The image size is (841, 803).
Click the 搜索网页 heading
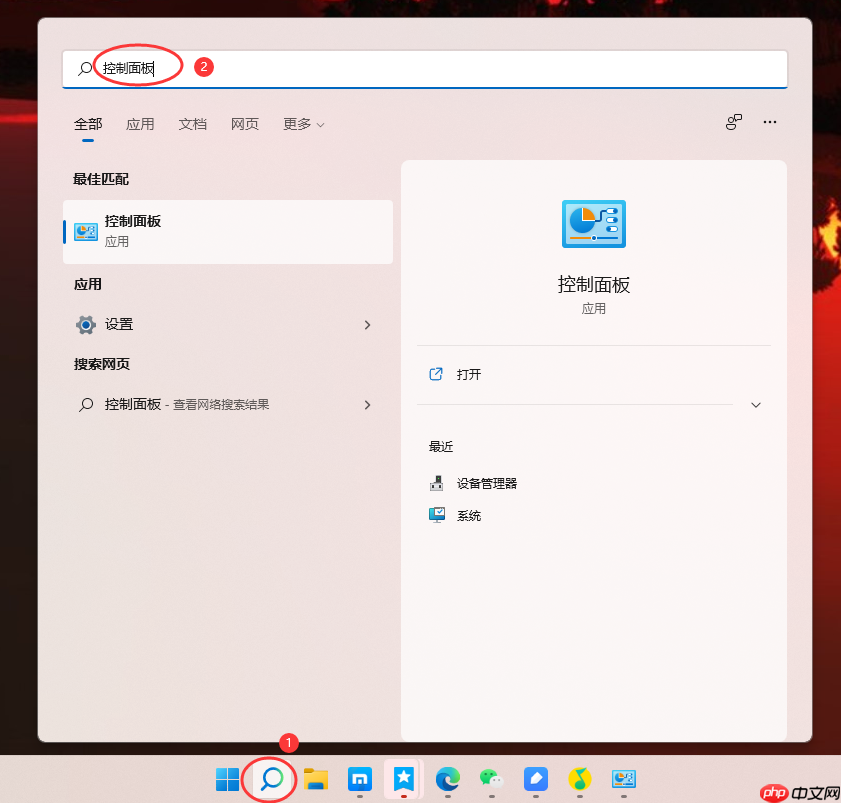(x=101, y=364)
